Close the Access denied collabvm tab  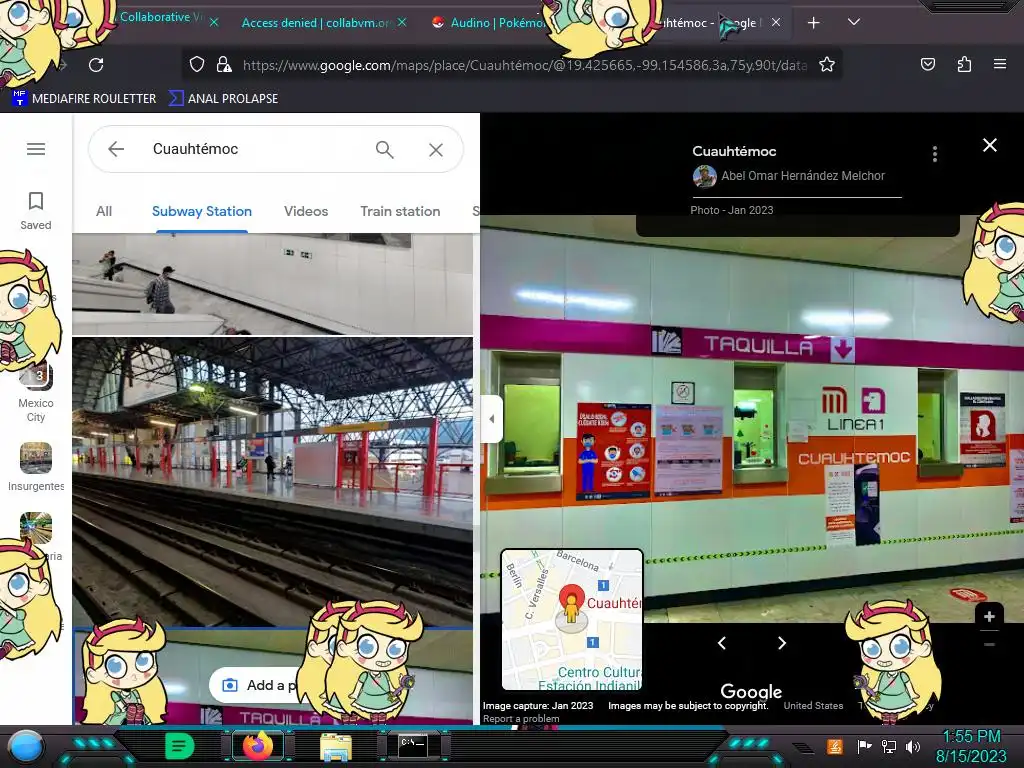402,22
